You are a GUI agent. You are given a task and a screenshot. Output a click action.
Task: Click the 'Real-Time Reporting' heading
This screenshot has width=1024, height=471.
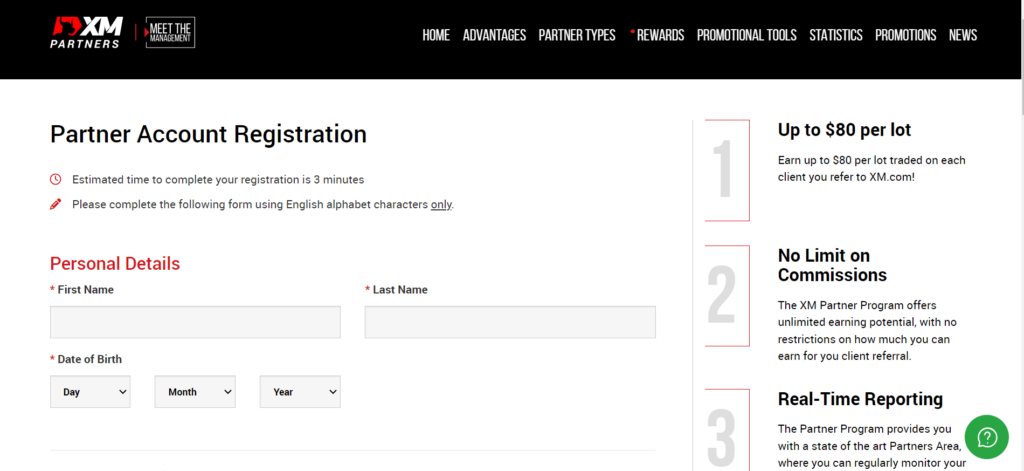pos(860,399)
